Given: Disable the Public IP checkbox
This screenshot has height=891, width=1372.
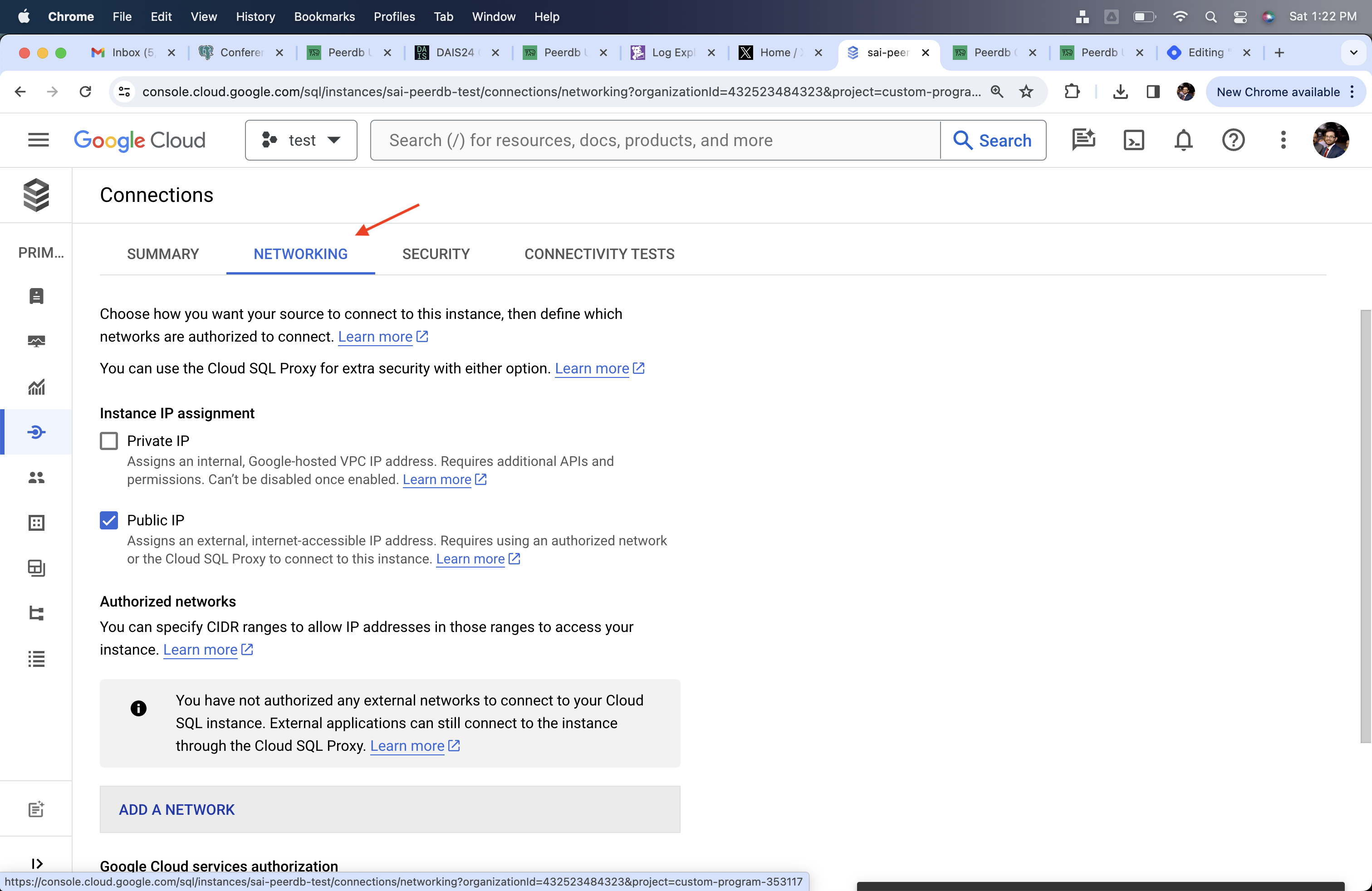Looking at the screenshot, I should (x=108, y=520).
